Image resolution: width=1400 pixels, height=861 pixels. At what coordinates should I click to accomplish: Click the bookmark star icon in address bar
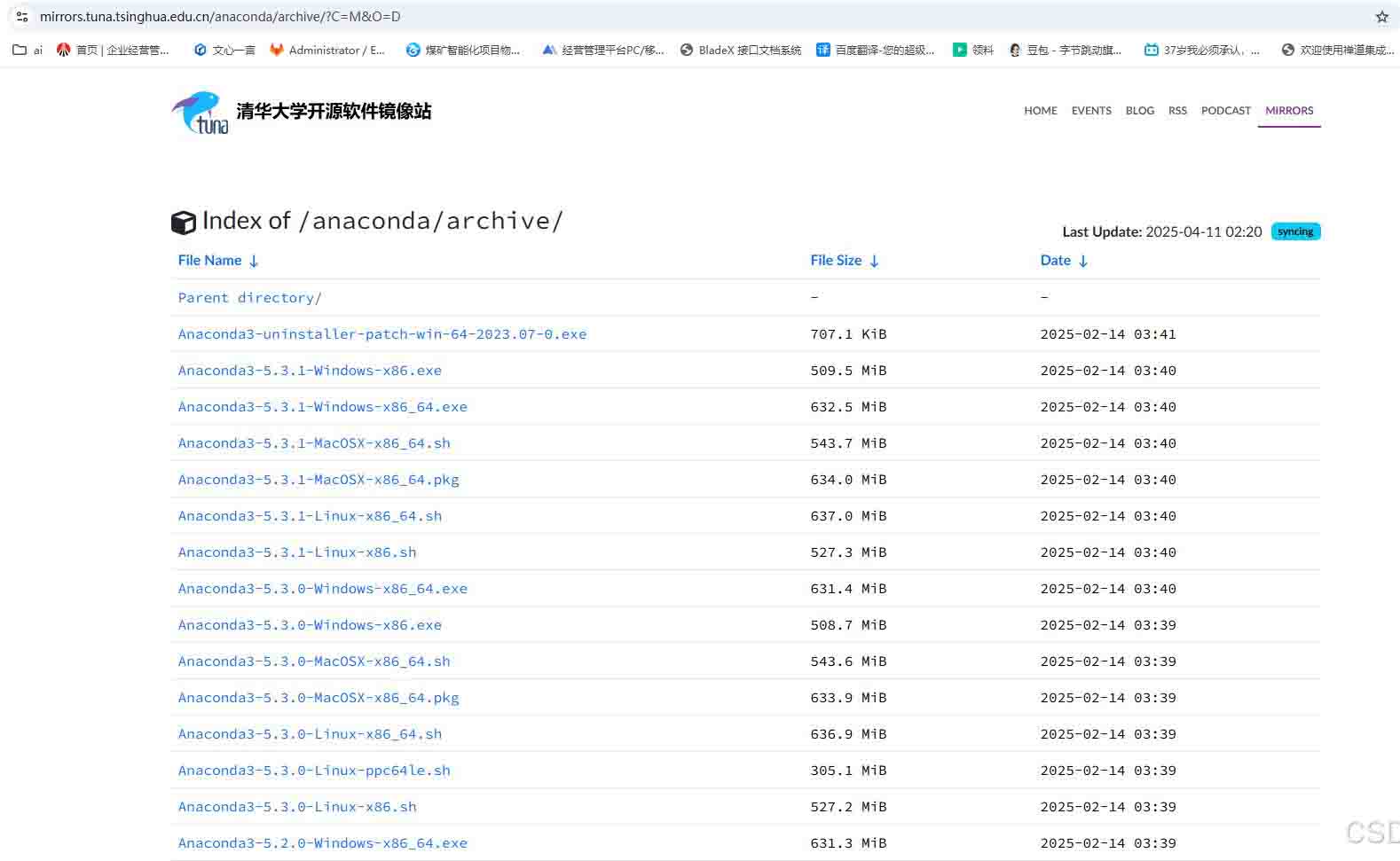[1381, 17]
